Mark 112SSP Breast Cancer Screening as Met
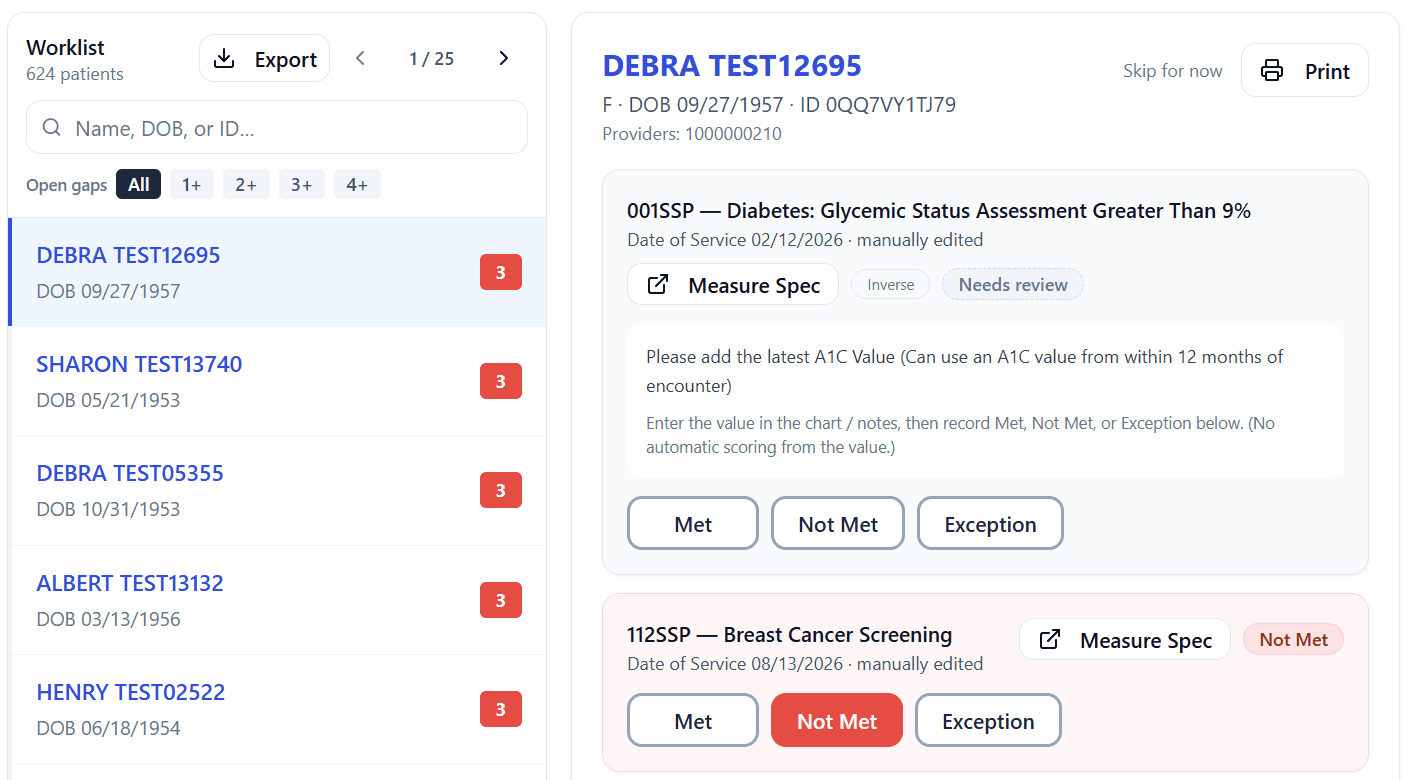 pos(693,721)
